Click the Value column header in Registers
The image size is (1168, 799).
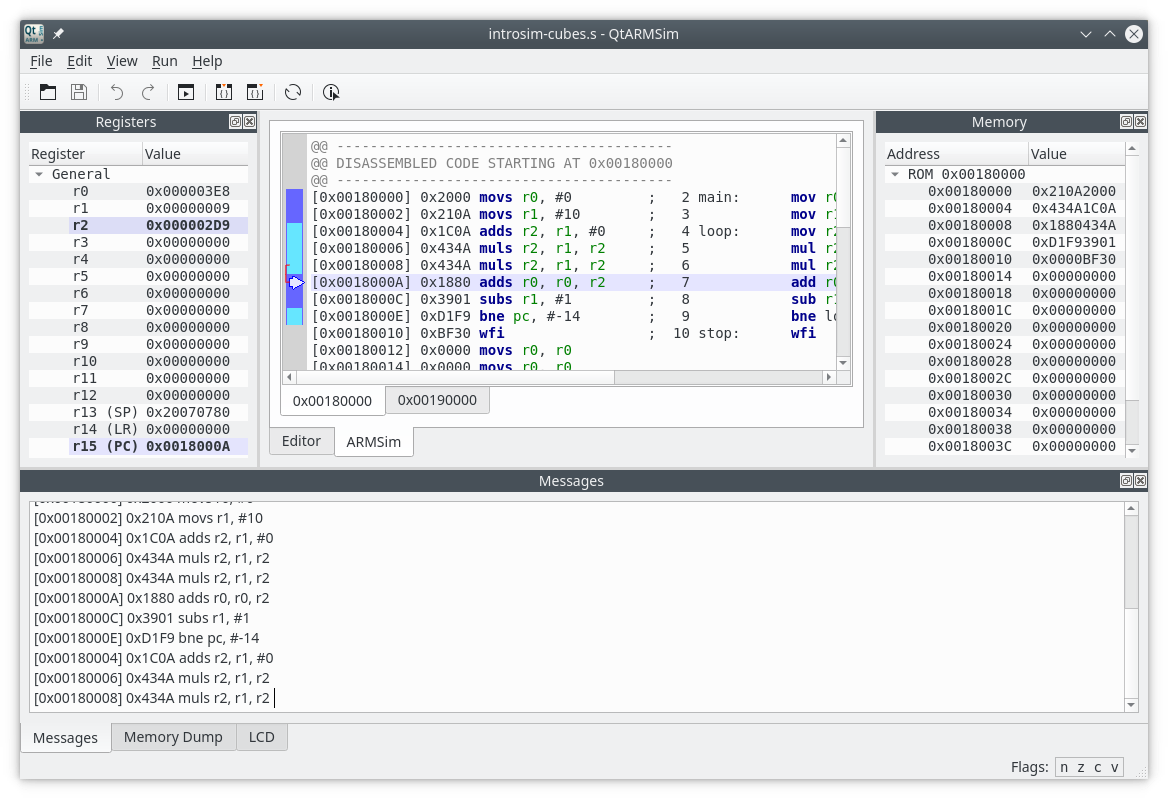[195, 154]
